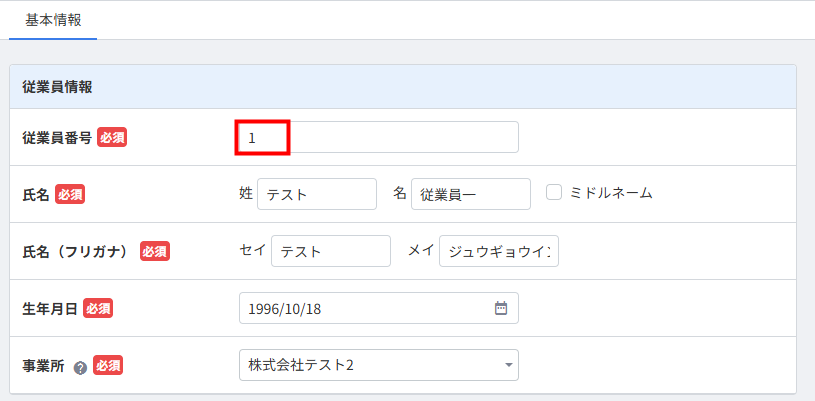815x401 pixels.
Task: Click the 生年月日 label text
Action: click(x=50, y=308)
